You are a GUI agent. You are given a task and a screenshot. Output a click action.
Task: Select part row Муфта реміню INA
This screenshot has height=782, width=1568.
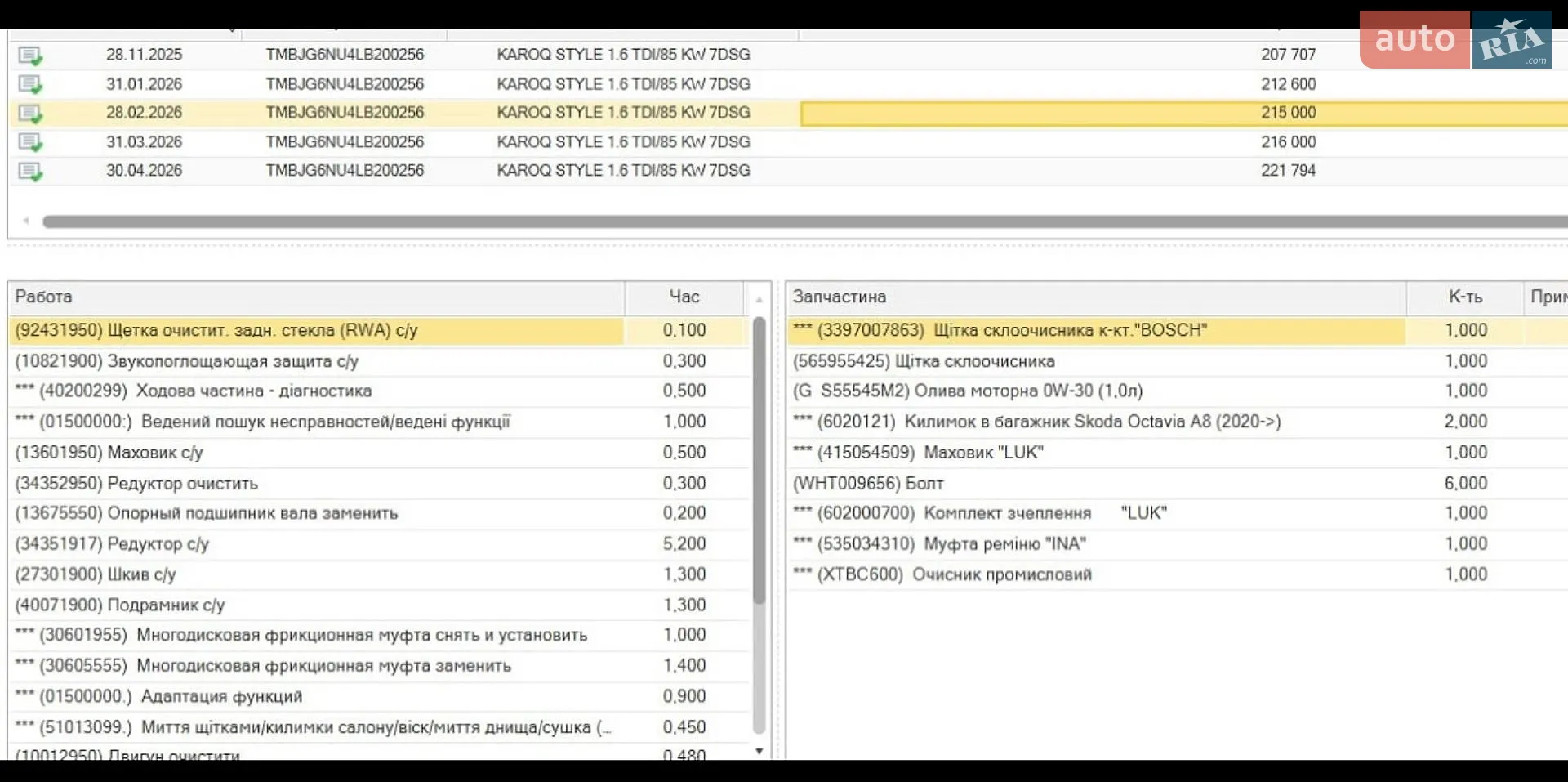point(1178,544)
